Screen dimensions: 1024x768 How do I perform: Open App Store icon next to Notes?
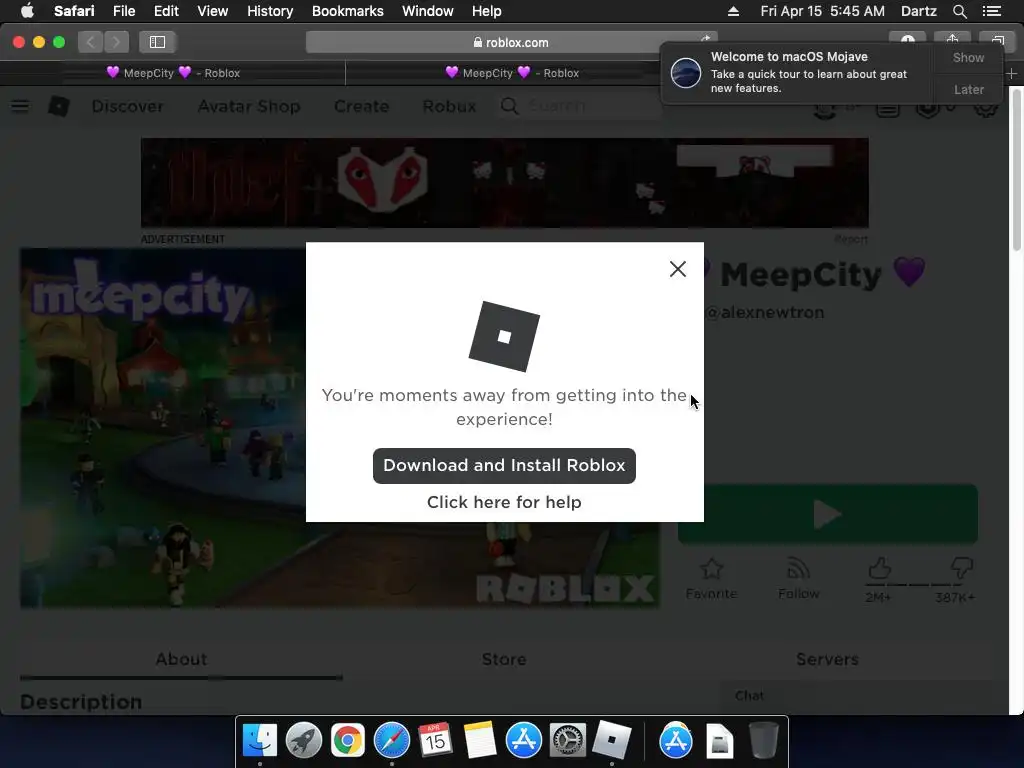click(523, 741)
